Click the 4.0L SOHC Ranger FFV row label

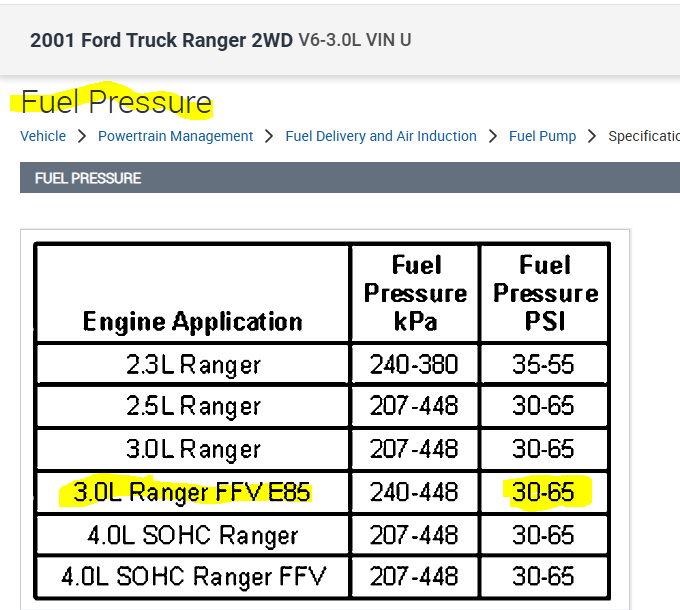(192, 577)
